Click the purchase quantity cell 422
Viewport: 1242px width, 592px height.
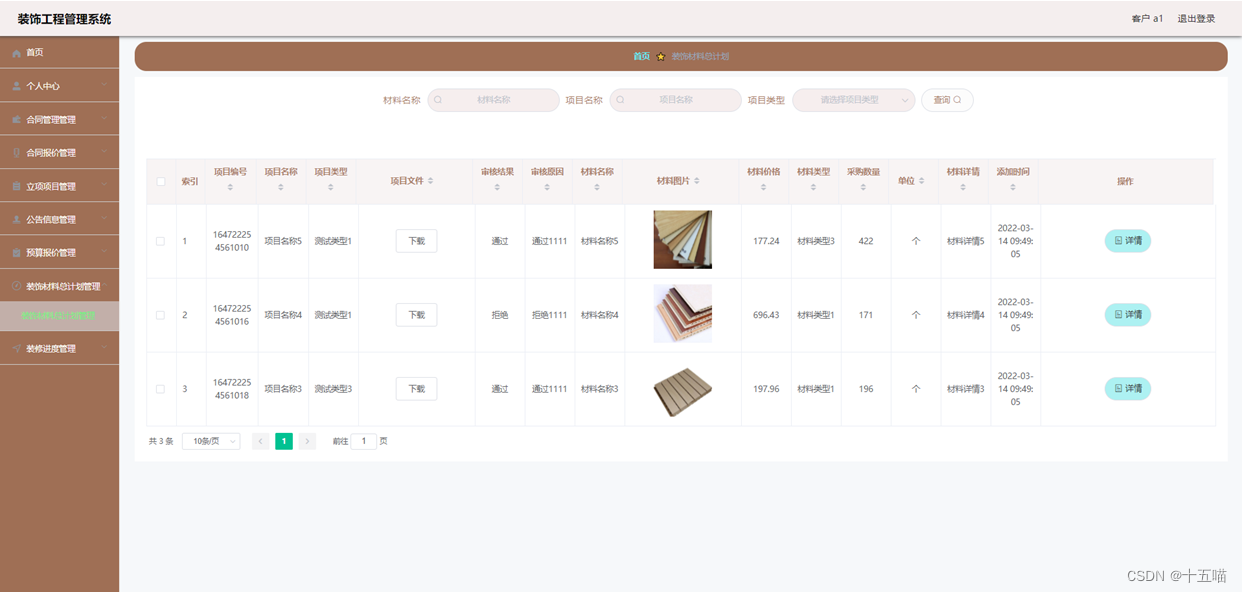866,241
